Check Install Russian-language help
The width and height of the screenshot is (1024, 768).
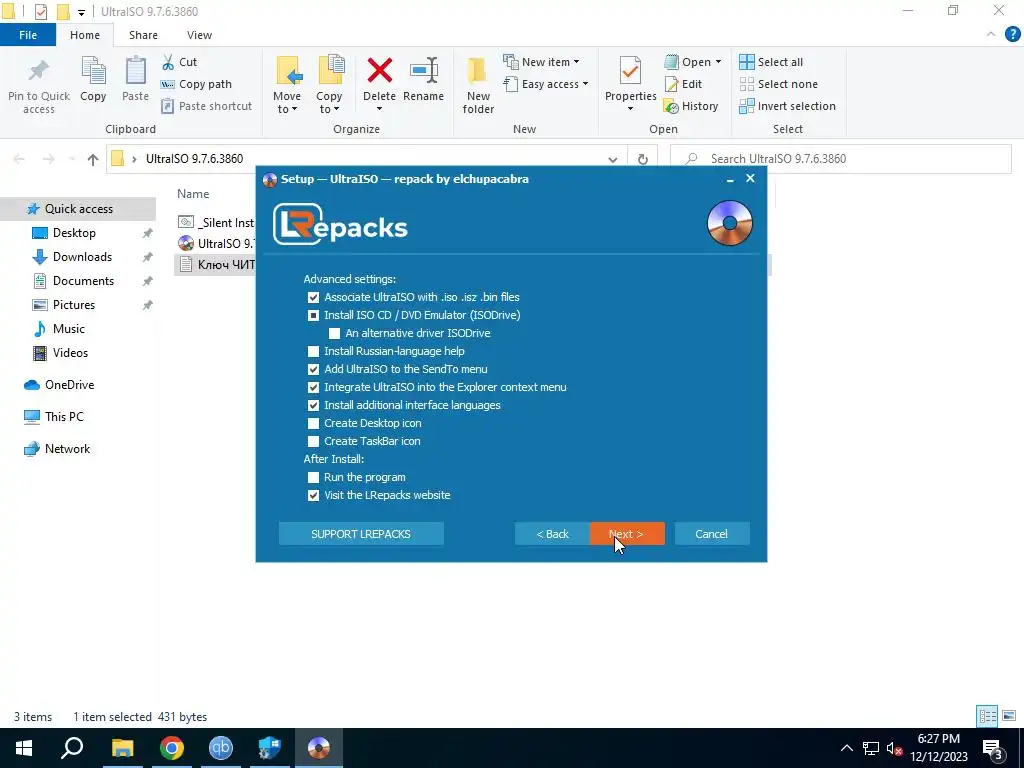(x=313, y=351)
